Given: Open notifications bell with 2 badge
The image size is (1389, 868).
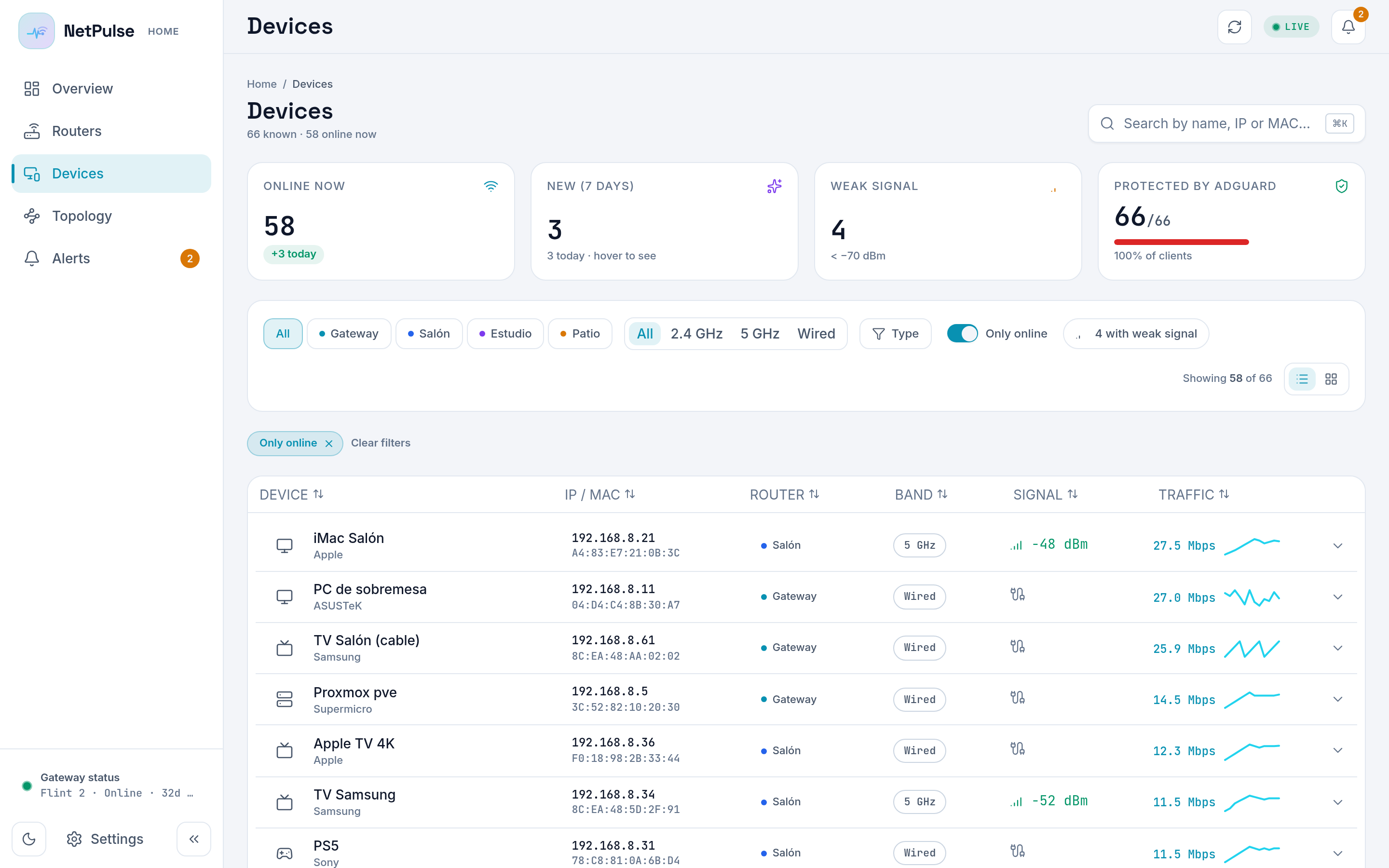Looking at the screenshot, I should point(1348,27).
